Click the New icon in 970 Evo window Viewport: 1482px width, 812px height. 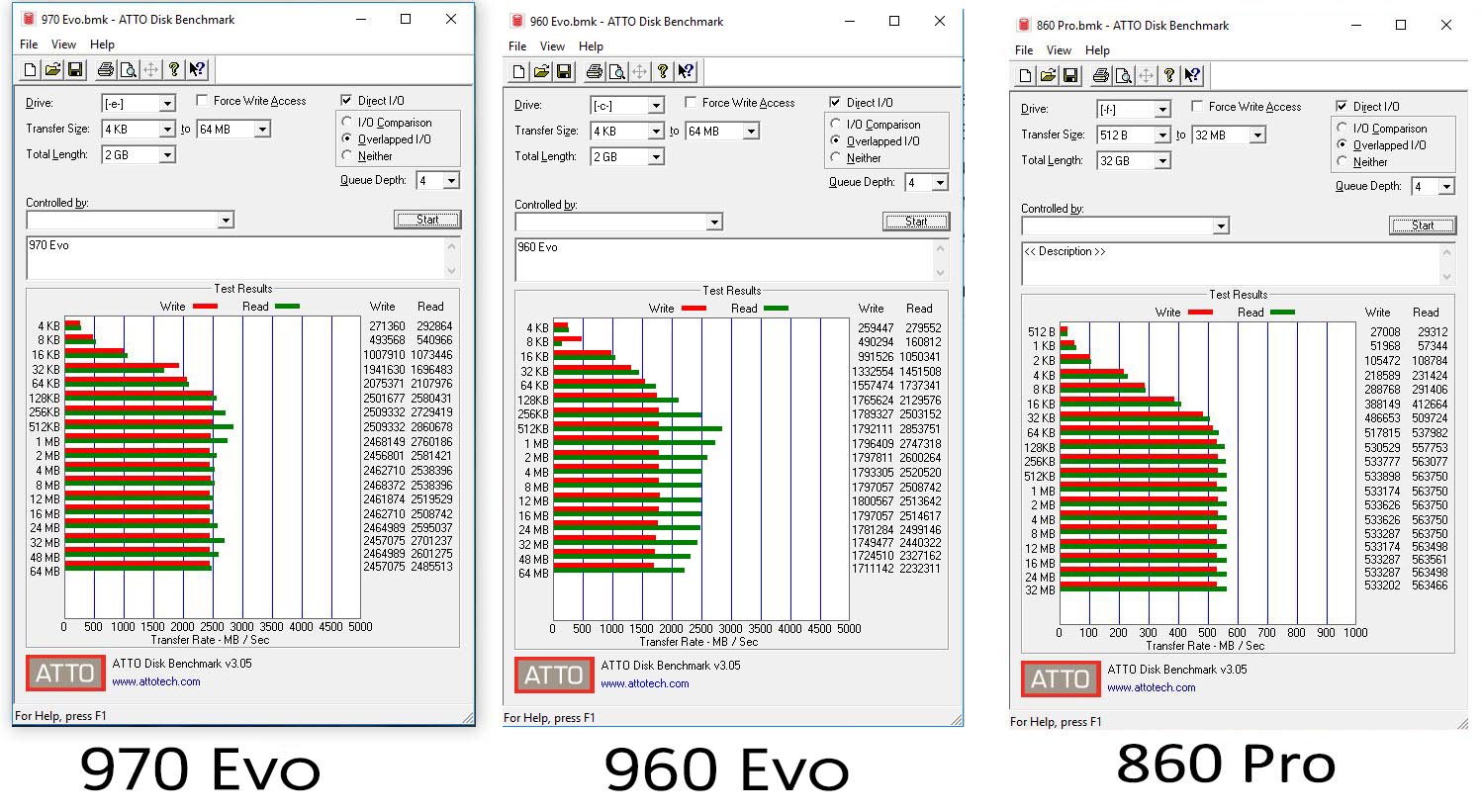[x=30, y=69]
